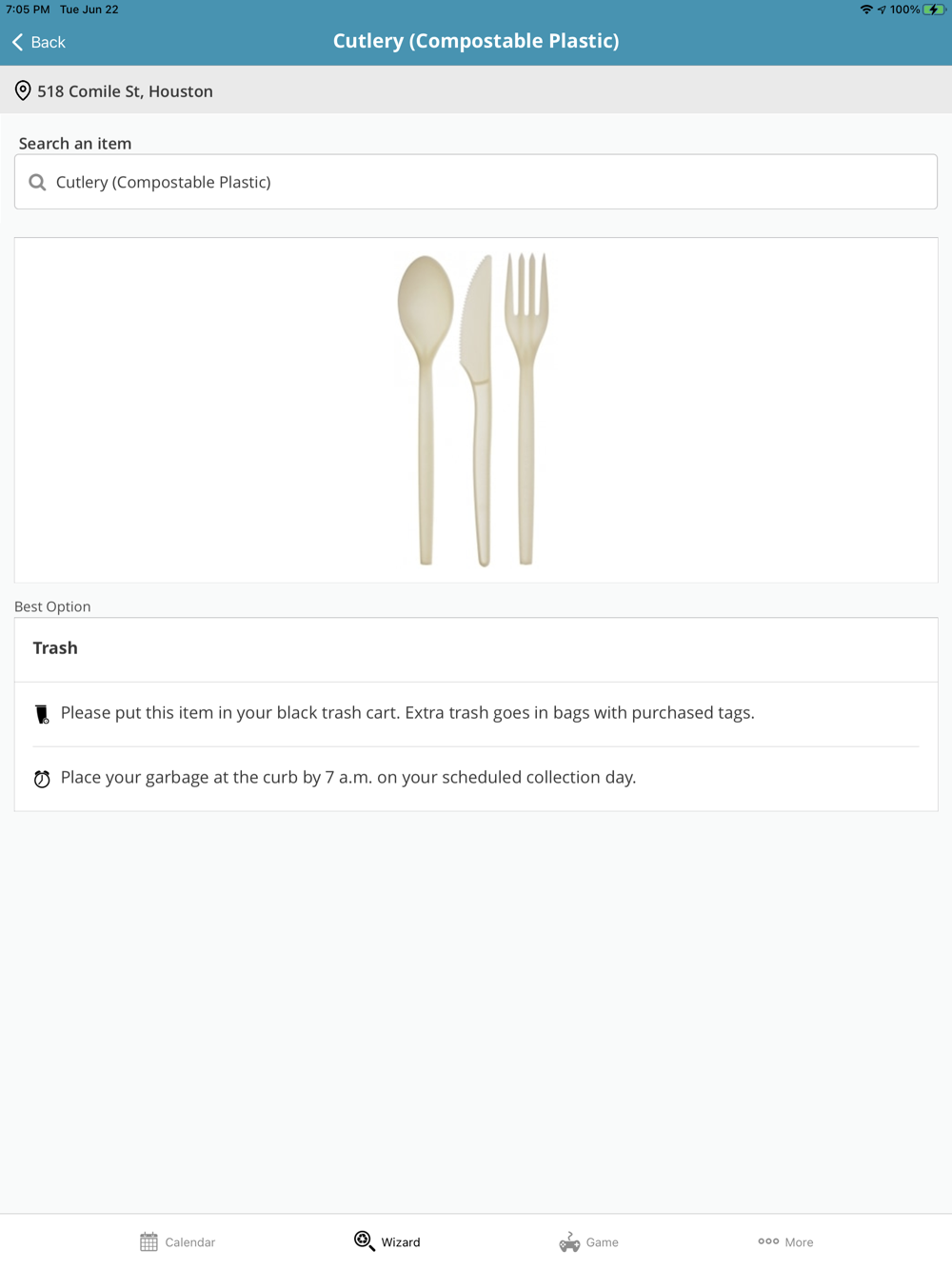Click the Wizard magnifier icon

364,1241
